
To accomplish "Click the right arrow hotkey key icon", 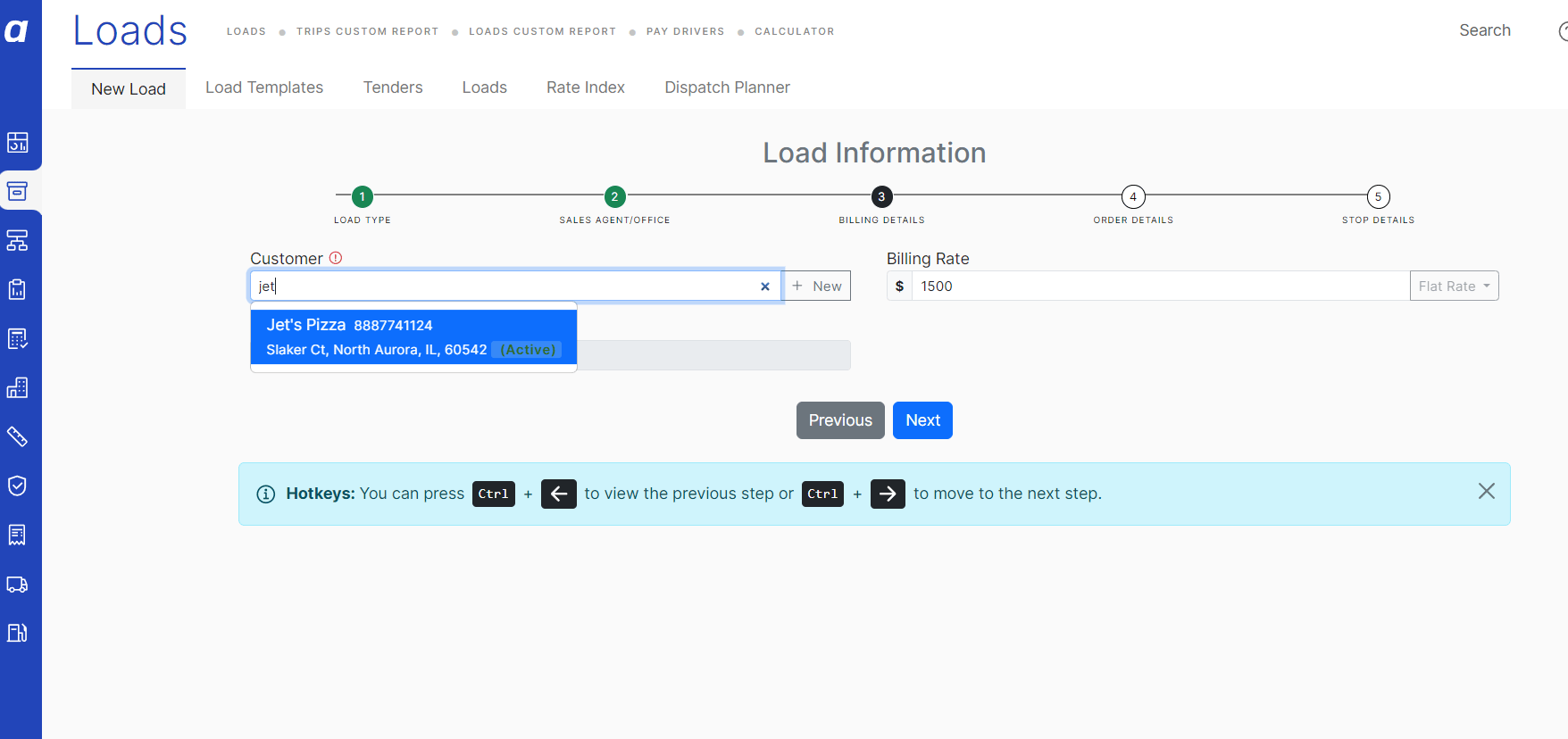I will pyautogui.click(x=888, y=494).
